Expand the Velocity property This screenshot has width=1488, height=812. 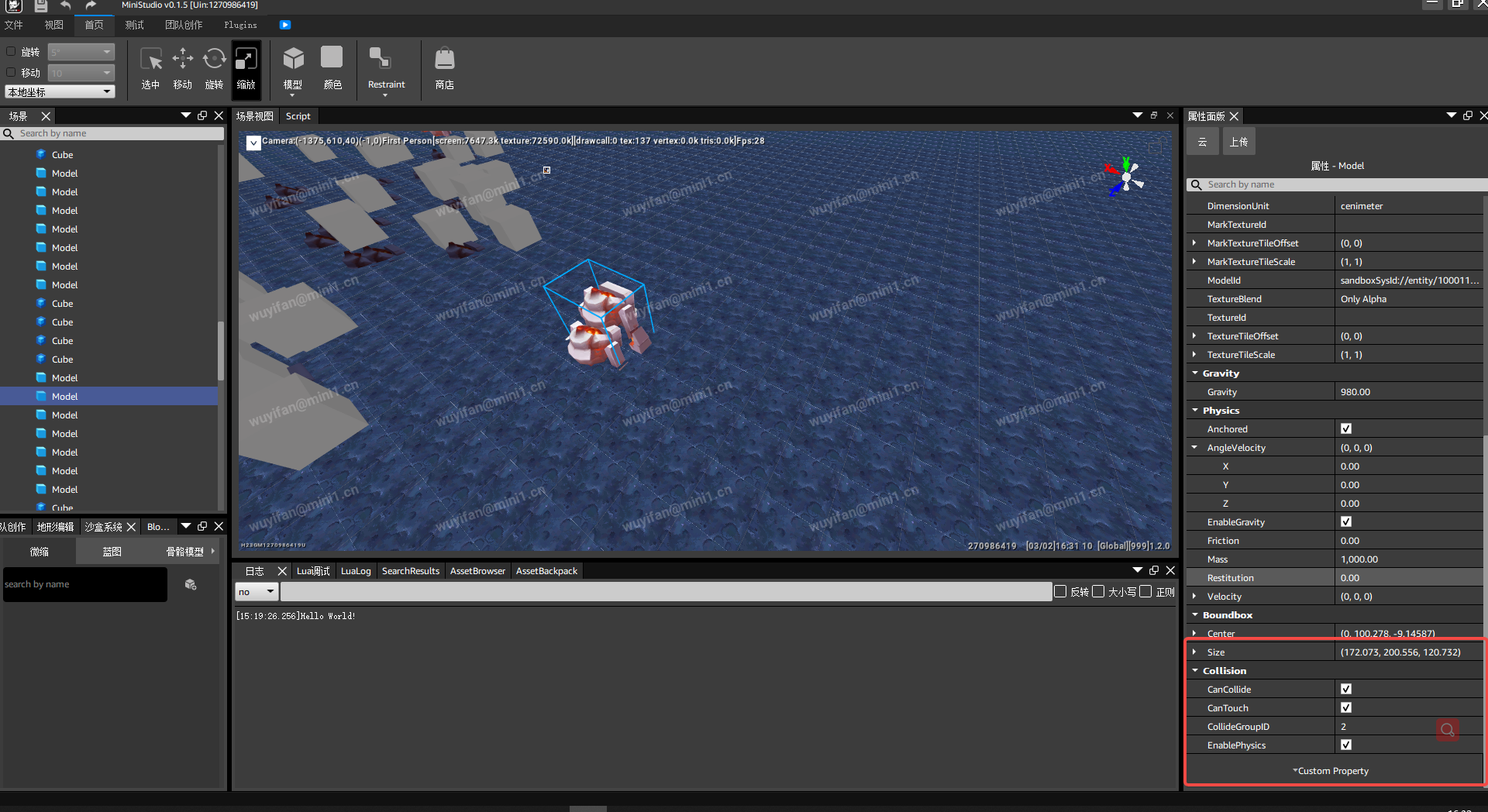1194,596
